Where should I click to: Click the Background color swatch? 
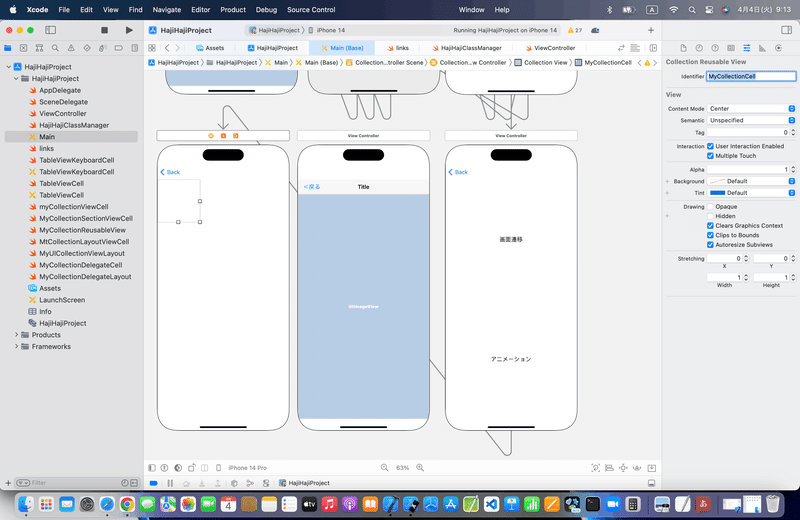(717, 181)
